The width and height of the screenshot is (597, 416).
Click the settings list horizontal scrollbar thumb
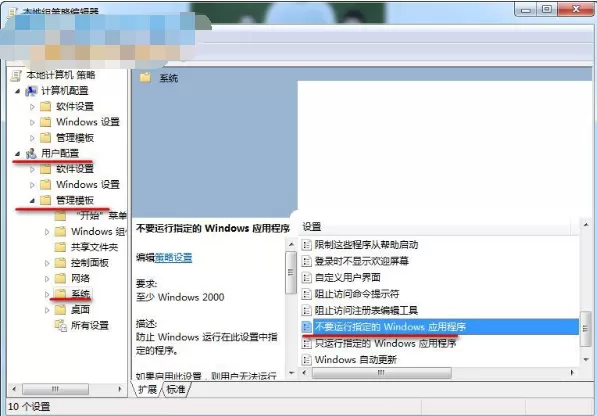pyautogui.click(x=382, y=373)
